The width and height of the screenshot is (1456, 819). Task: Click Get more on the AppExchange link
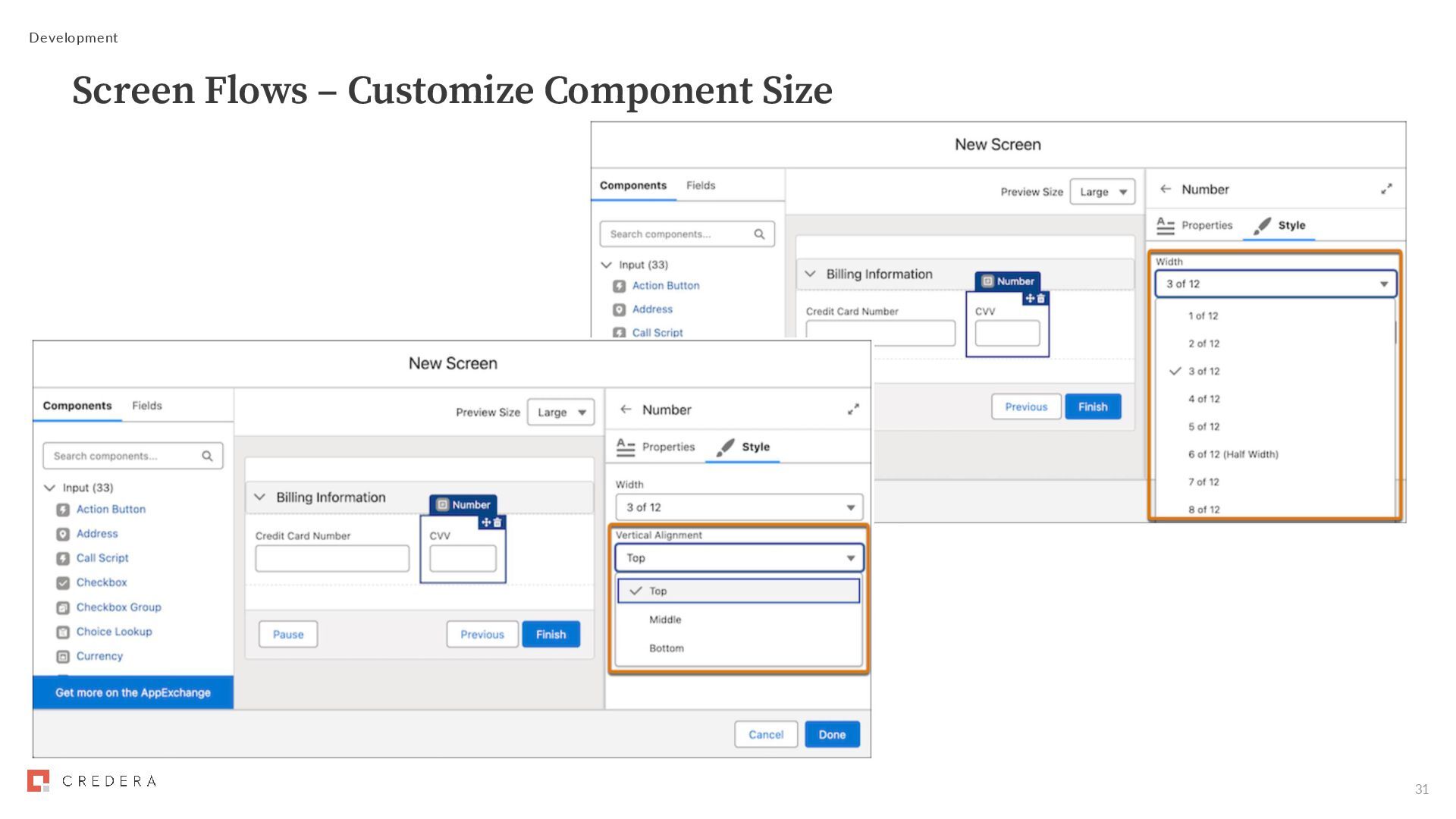point(133,692)
